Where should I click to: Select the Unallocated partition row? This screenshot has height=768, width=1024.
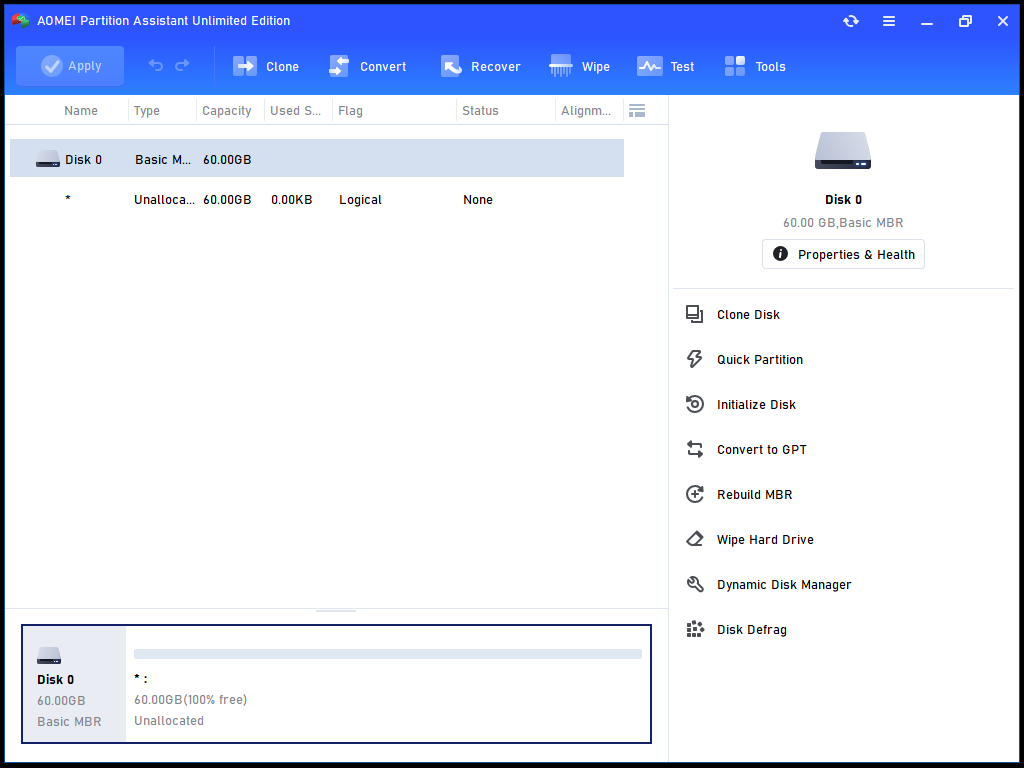pyautogui.click(x=317, y=200)
